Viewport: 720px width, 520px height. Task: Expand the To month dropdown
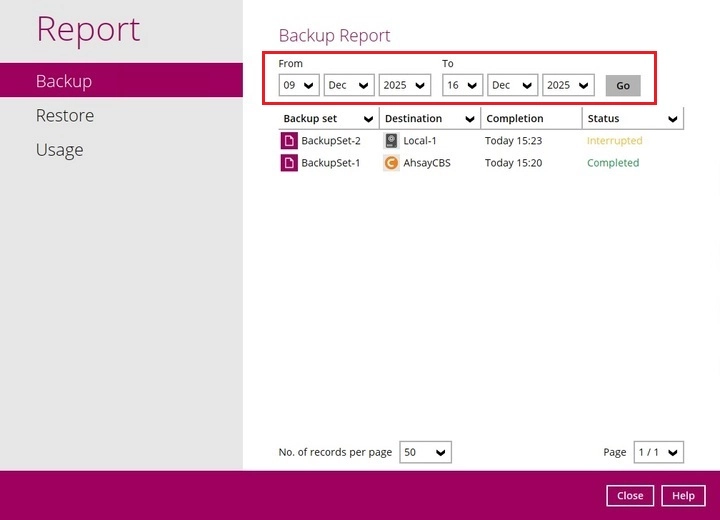coord(513,85)
